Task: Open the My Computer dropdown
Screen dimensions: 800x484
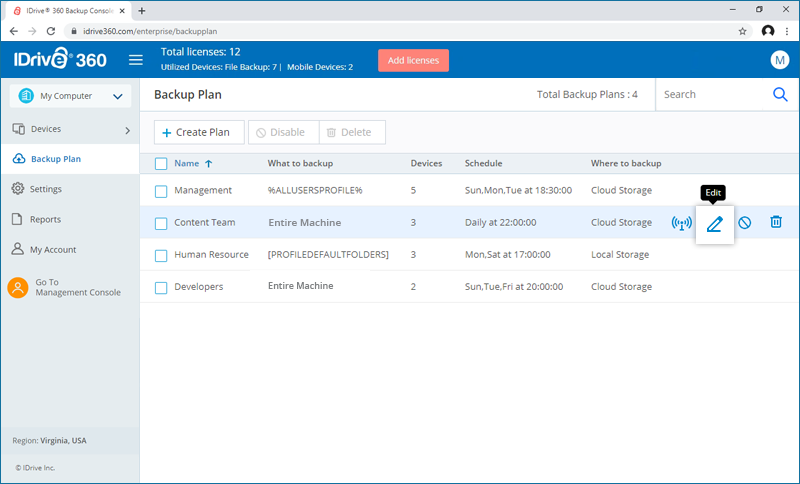Action: pyautogui.click(x=70, y=96)
